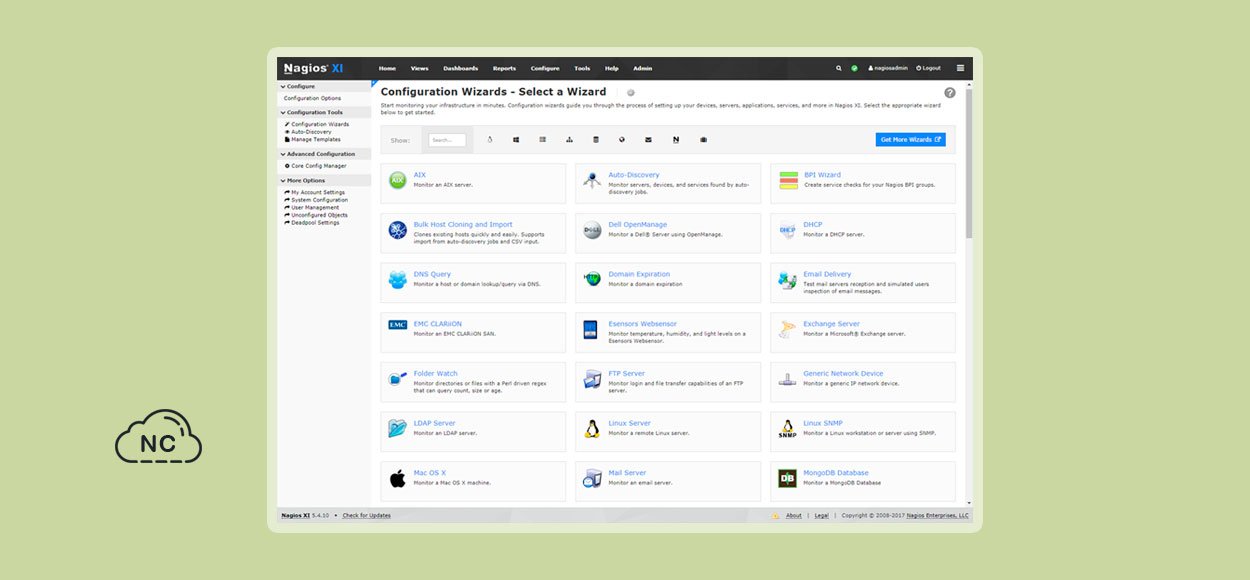Click the AIX wizard green icon
Viewport: 1250px width, 580px height.
coord(397,181)
